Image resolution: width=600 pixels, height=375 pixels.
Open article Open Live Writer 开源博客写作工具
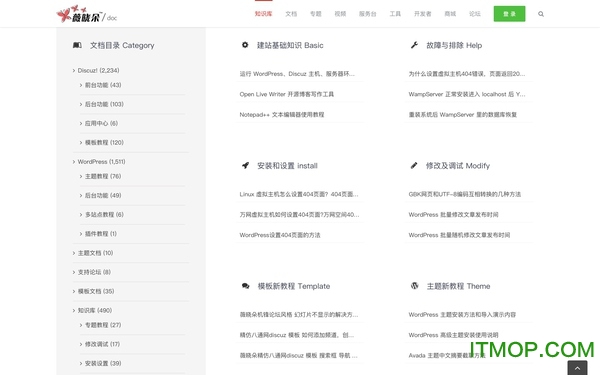(287, 94)
